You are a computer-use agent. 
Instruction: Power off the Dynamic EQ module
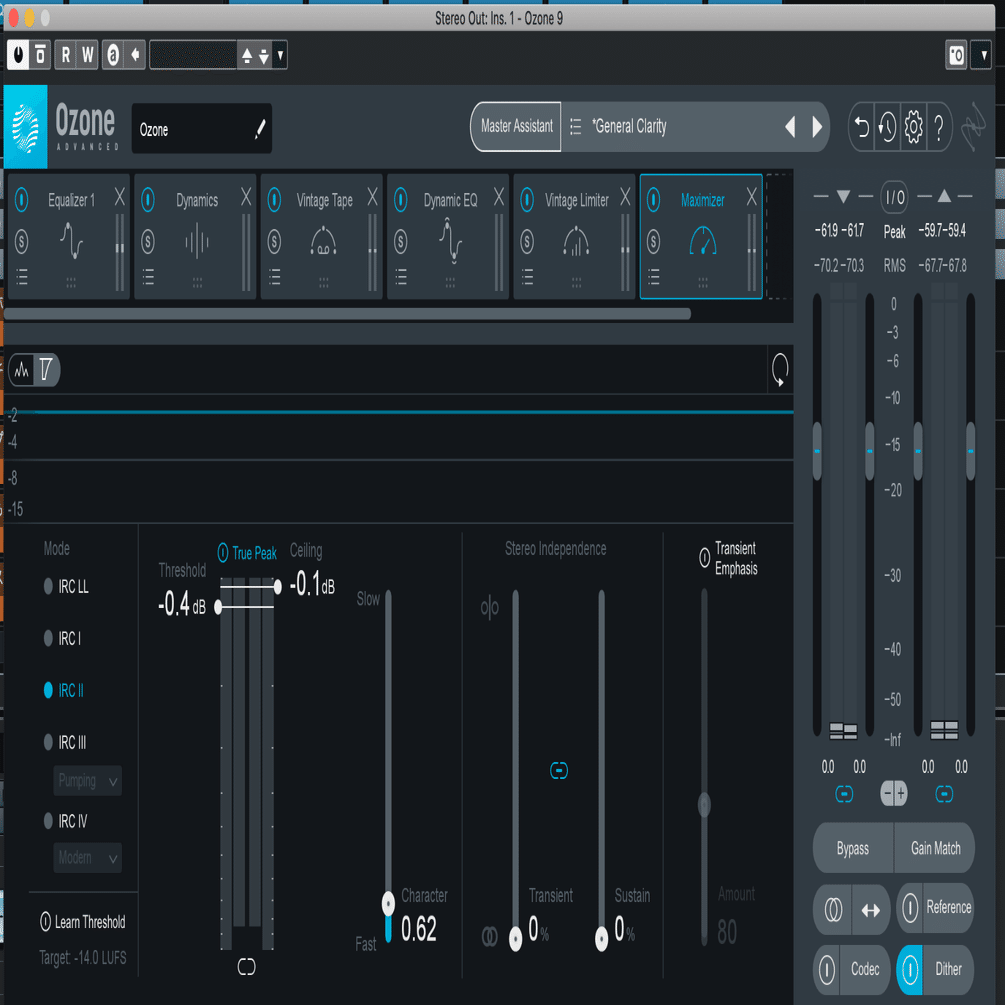[399, 200]
